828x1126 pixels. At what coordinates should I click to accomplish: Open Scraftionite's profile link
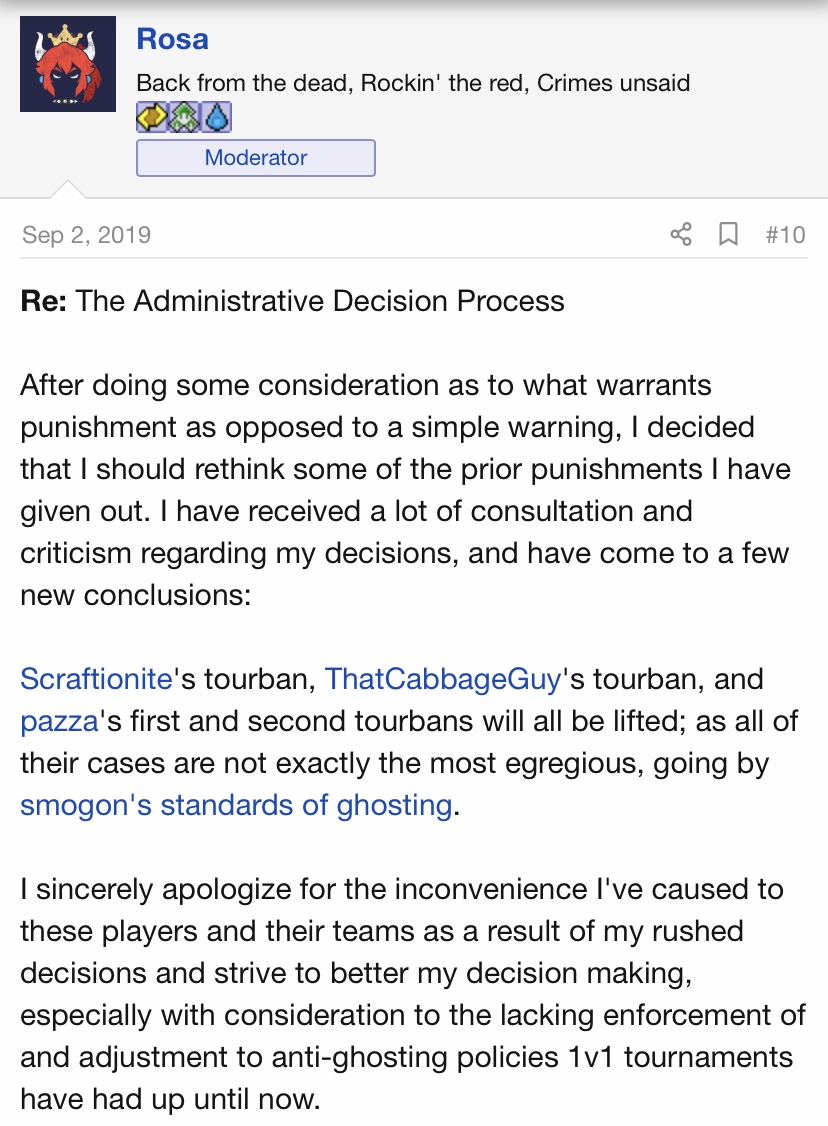click(x=97, y=679)
